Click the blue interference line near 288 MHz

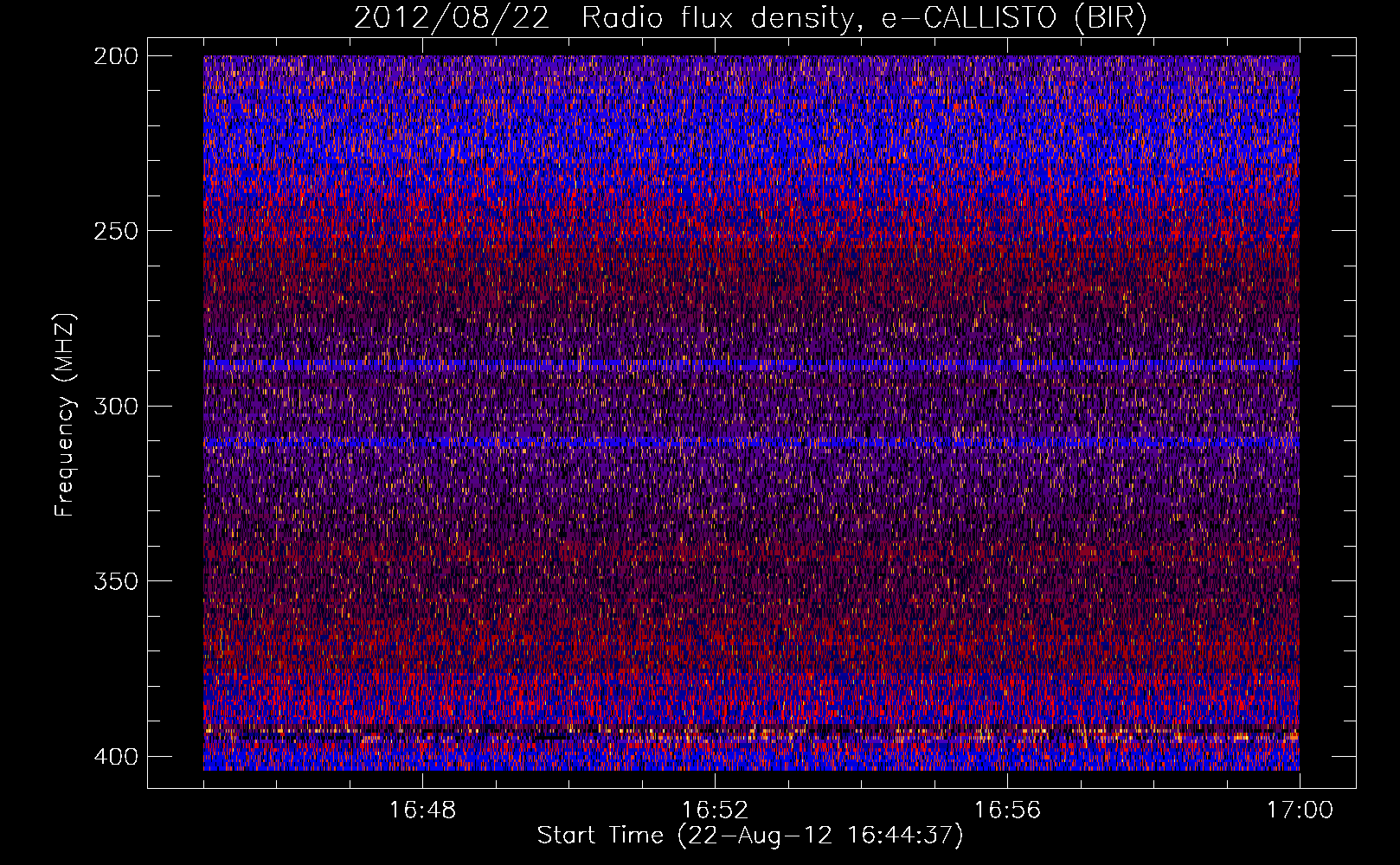[751, 365]
